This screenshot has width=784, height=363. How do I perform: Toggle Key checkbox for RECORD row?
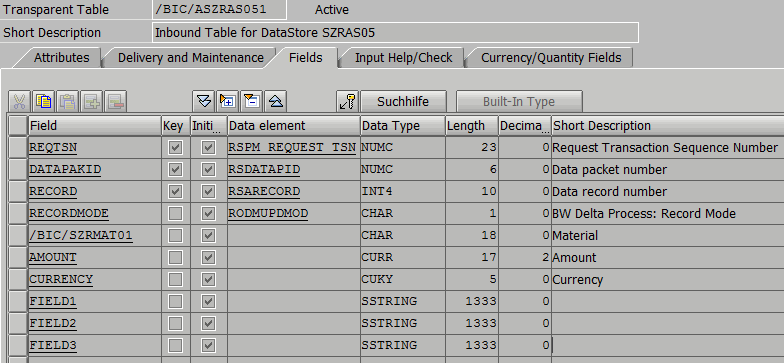click(176, 192)
